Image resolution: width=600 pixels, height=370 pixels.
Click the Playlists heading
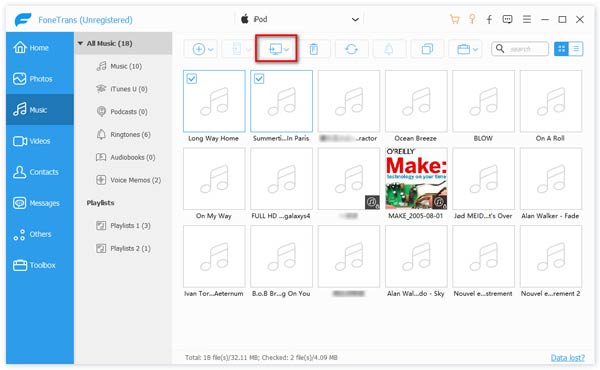tap(100, 203)
